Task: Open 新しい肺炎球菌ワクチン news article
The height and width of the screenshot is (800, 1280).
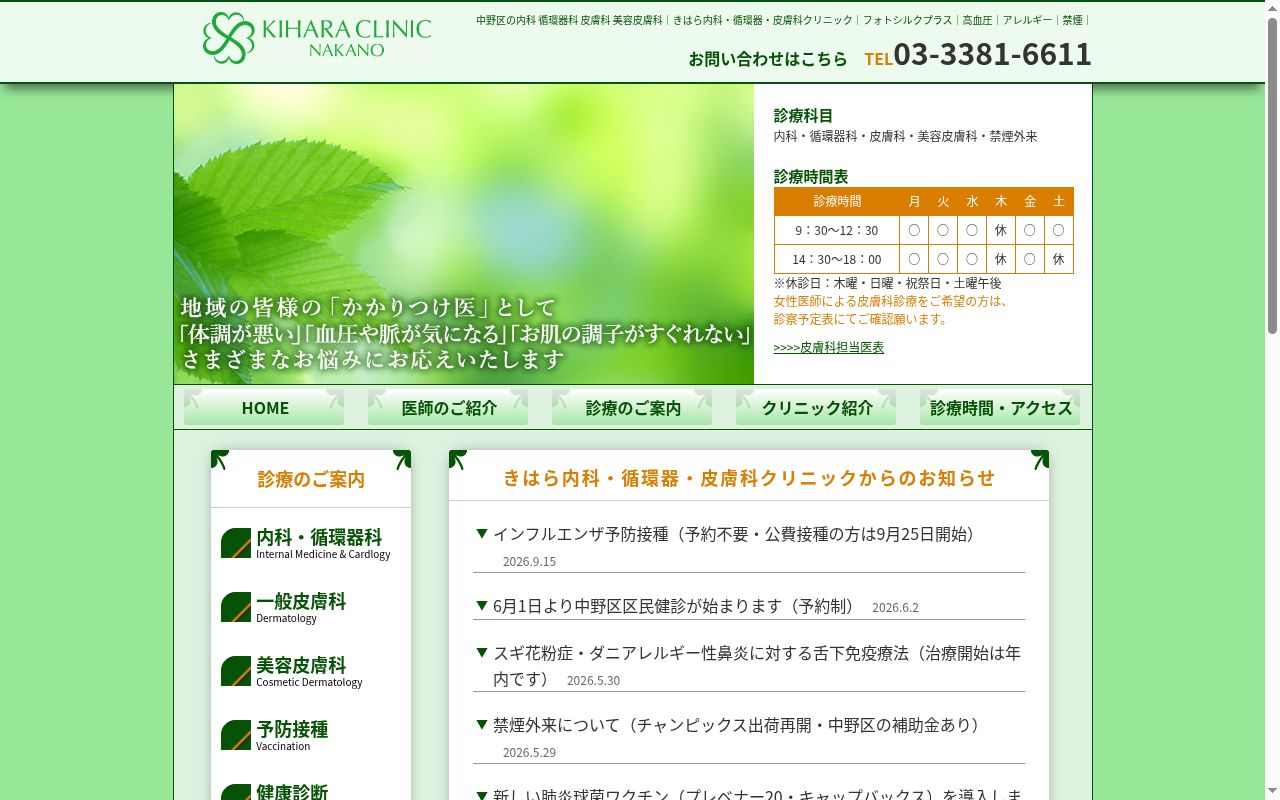Action: [757, 794]
